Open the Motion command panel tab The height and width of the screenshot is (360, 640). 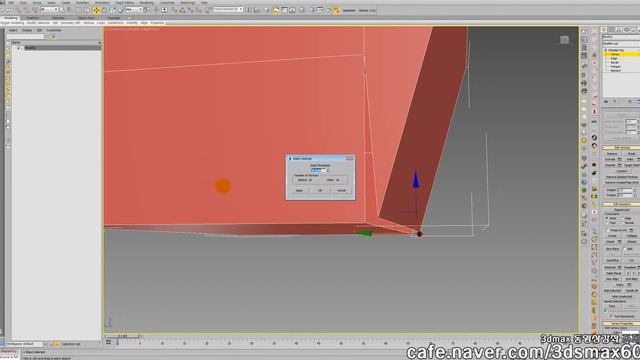pyautogui.click(x=626, y=29)
